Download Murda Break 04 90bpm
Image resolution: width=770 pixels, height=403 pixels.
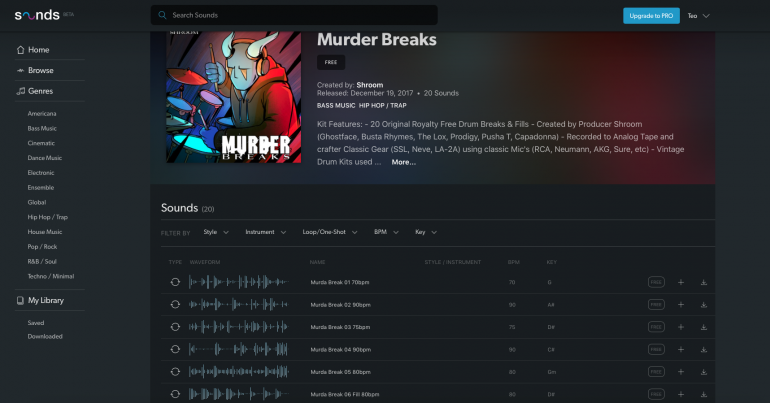point(704,349)
